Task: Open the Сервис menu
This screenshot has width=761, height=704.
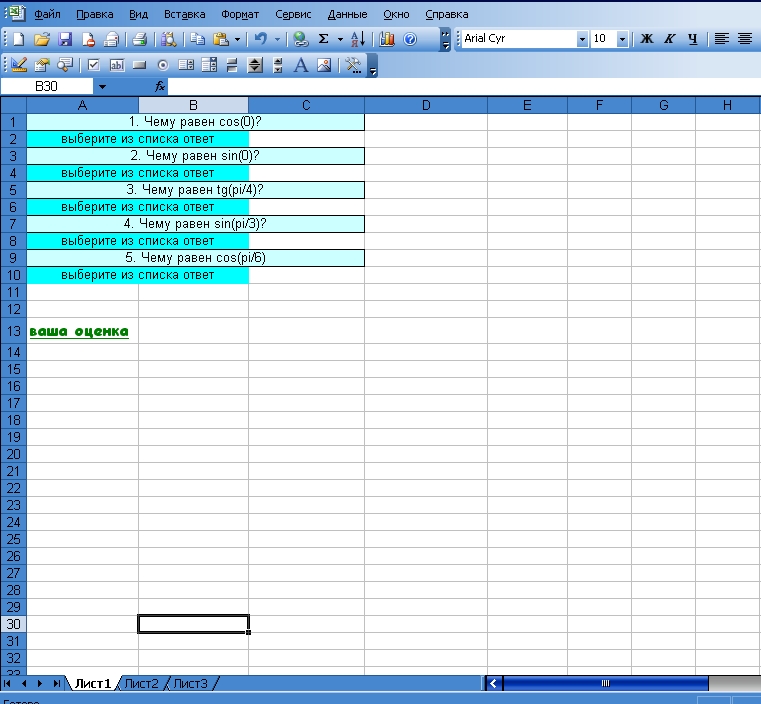Action: point(293,15)
